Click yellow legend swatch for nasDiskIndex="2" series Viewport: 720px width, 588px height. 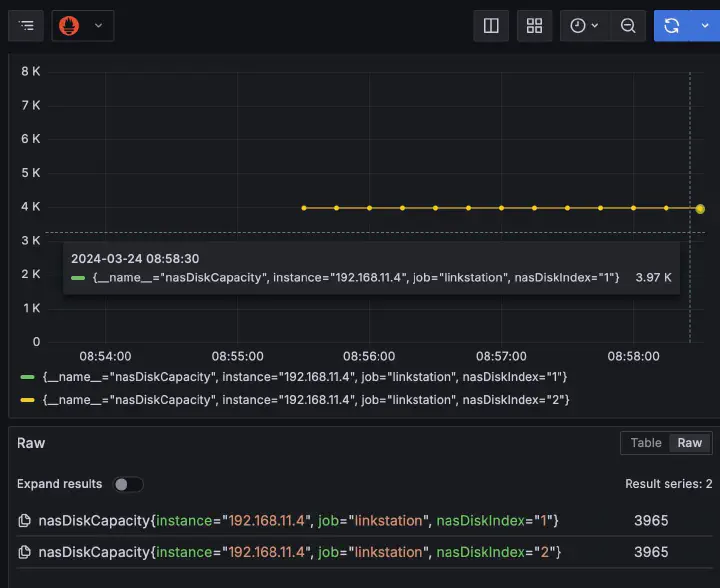[28, 400]
